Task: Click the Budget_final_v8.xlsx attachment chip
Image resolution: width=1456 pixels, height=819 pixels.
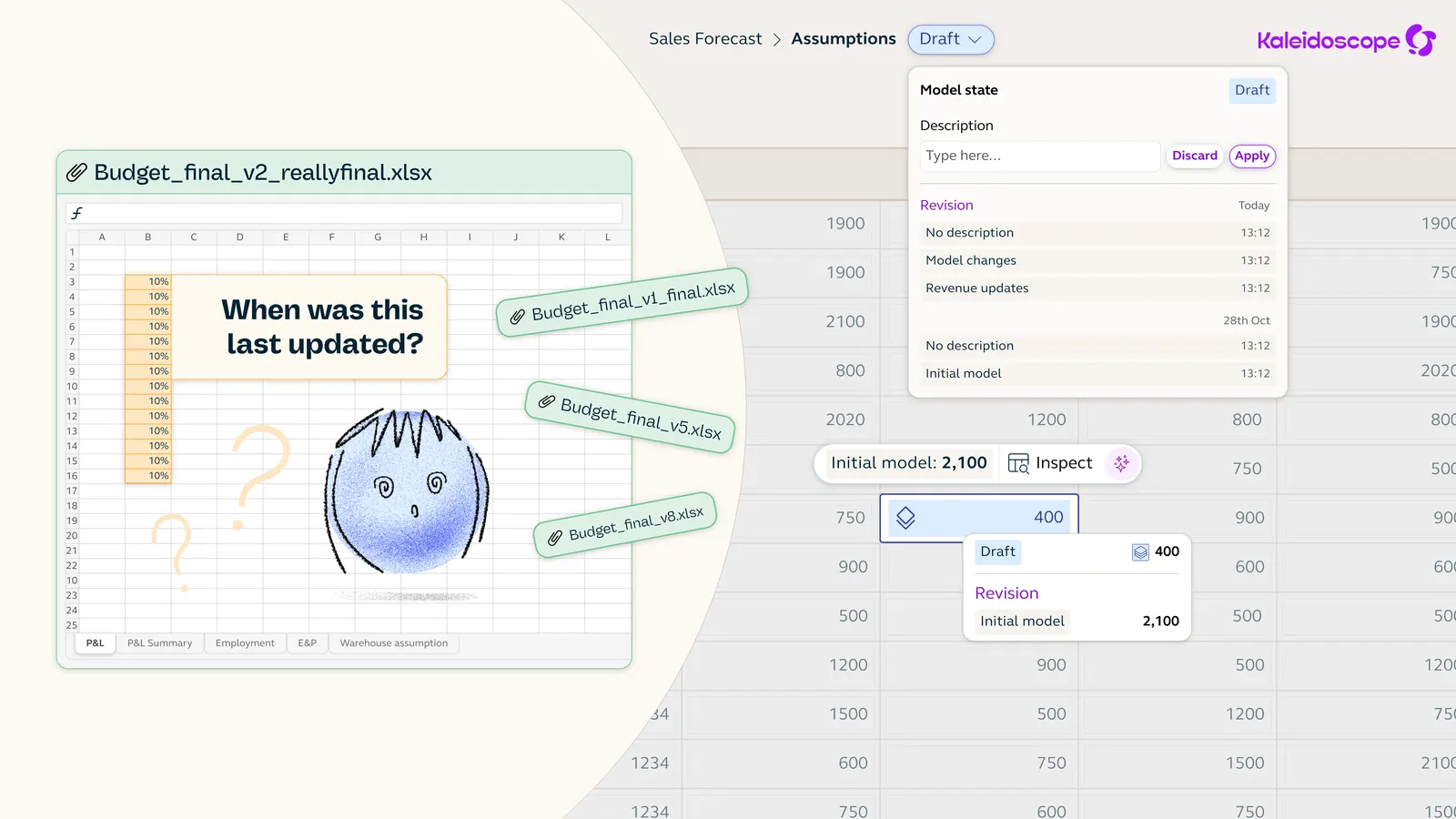Action: 625,525
